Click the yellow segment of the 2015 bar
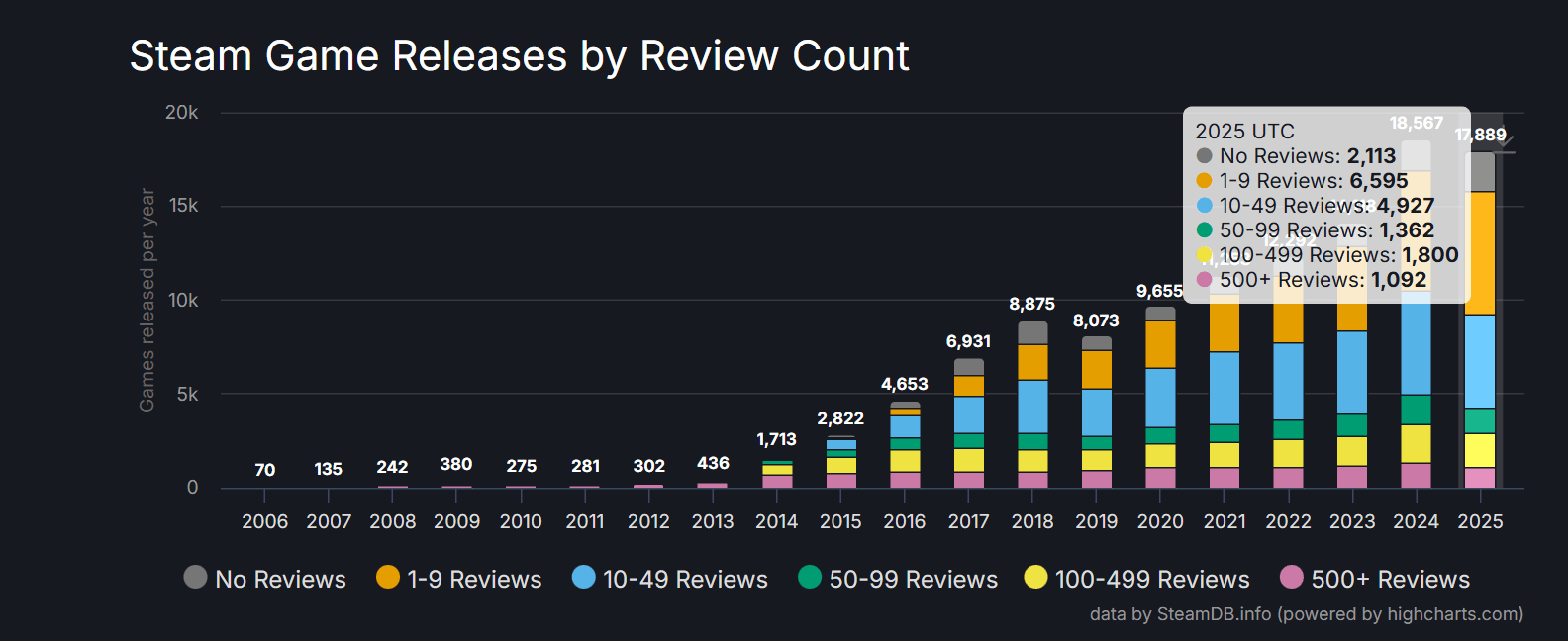The height and width of the screenshot is (641, 1568). pyautogui.click(x=840, y=465)
